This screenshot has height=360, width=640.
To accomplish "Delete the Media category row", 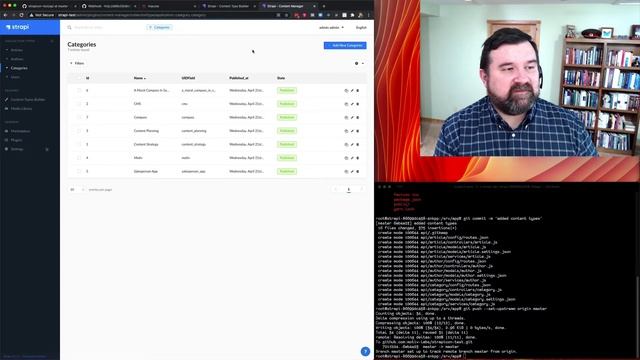I will pyautogui.click(x=358, y=158).
